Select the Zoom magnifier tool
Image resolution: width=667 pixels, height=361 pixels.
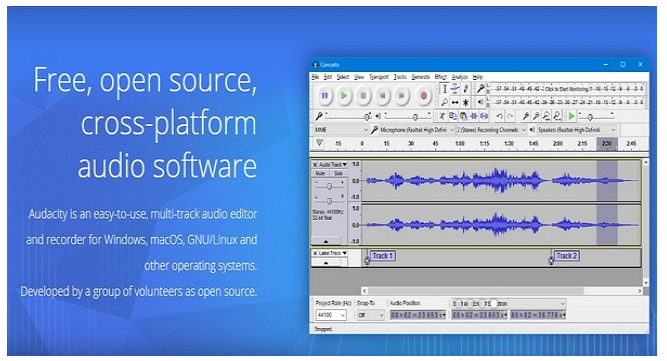click(x=444, y=102)
